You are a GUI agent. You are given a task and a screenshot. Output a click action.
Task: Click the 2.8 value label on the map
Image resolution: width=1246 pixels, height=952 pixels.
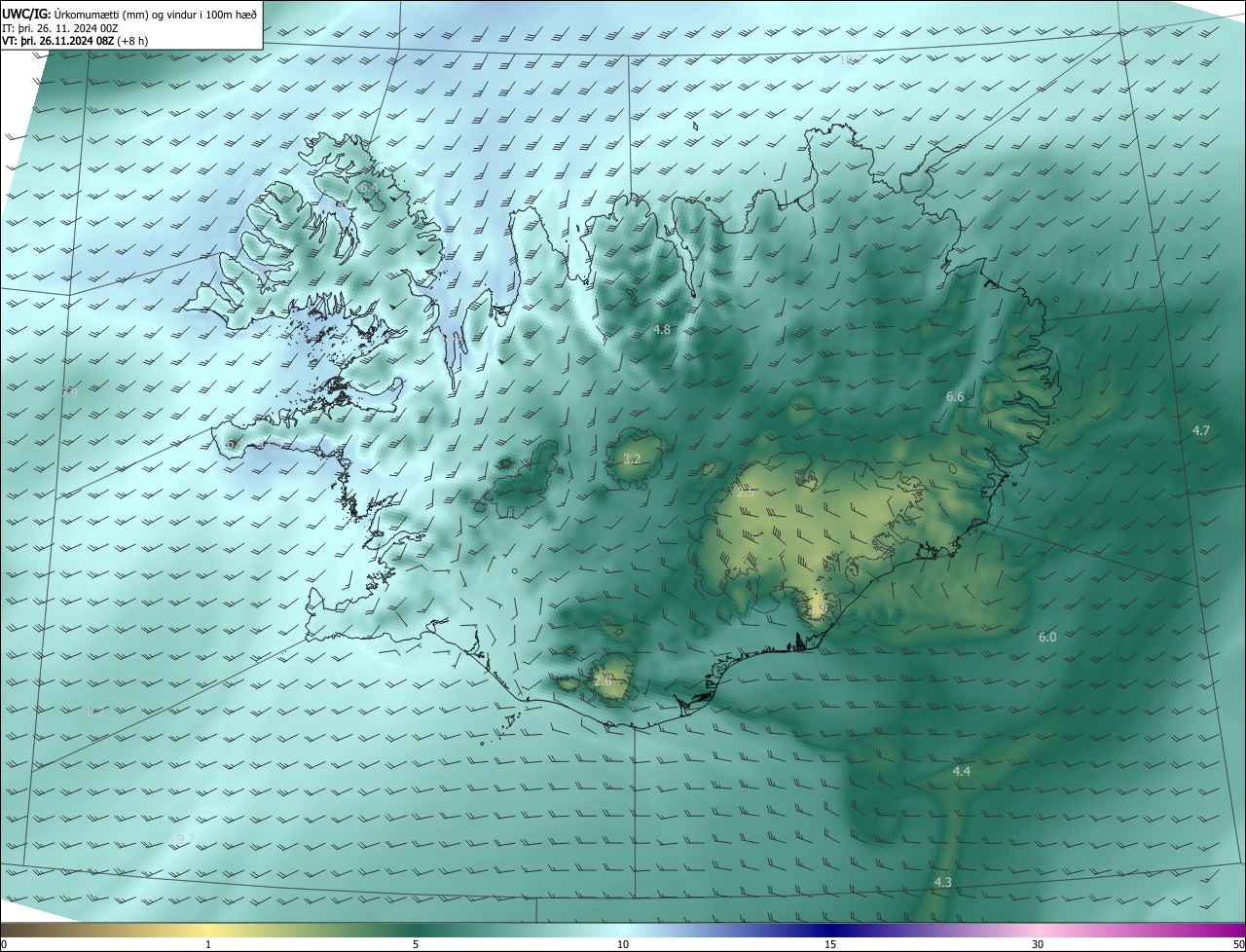tap(603, 681)
